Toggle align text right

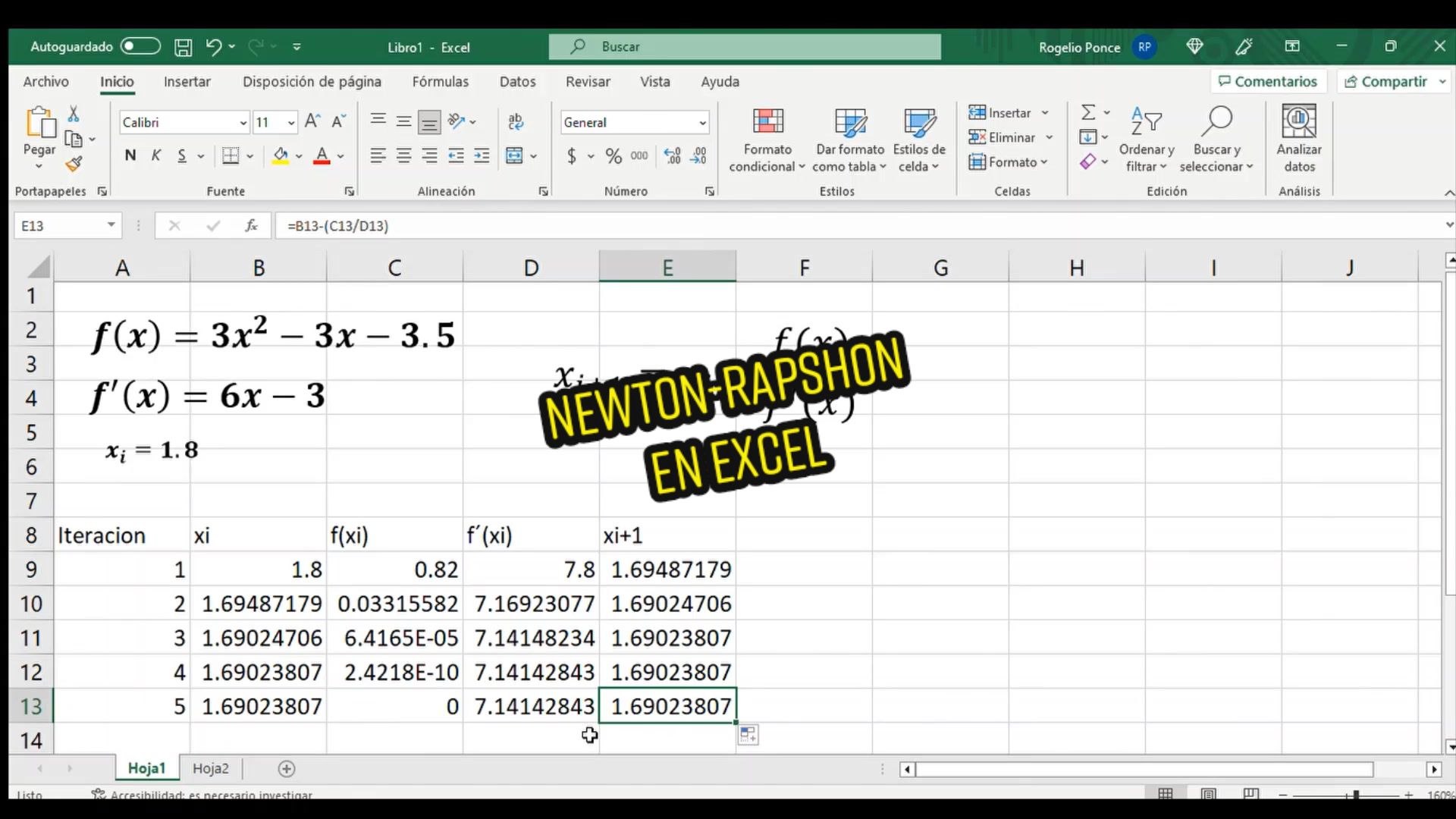pyautogui.click(x=429, y=156)
